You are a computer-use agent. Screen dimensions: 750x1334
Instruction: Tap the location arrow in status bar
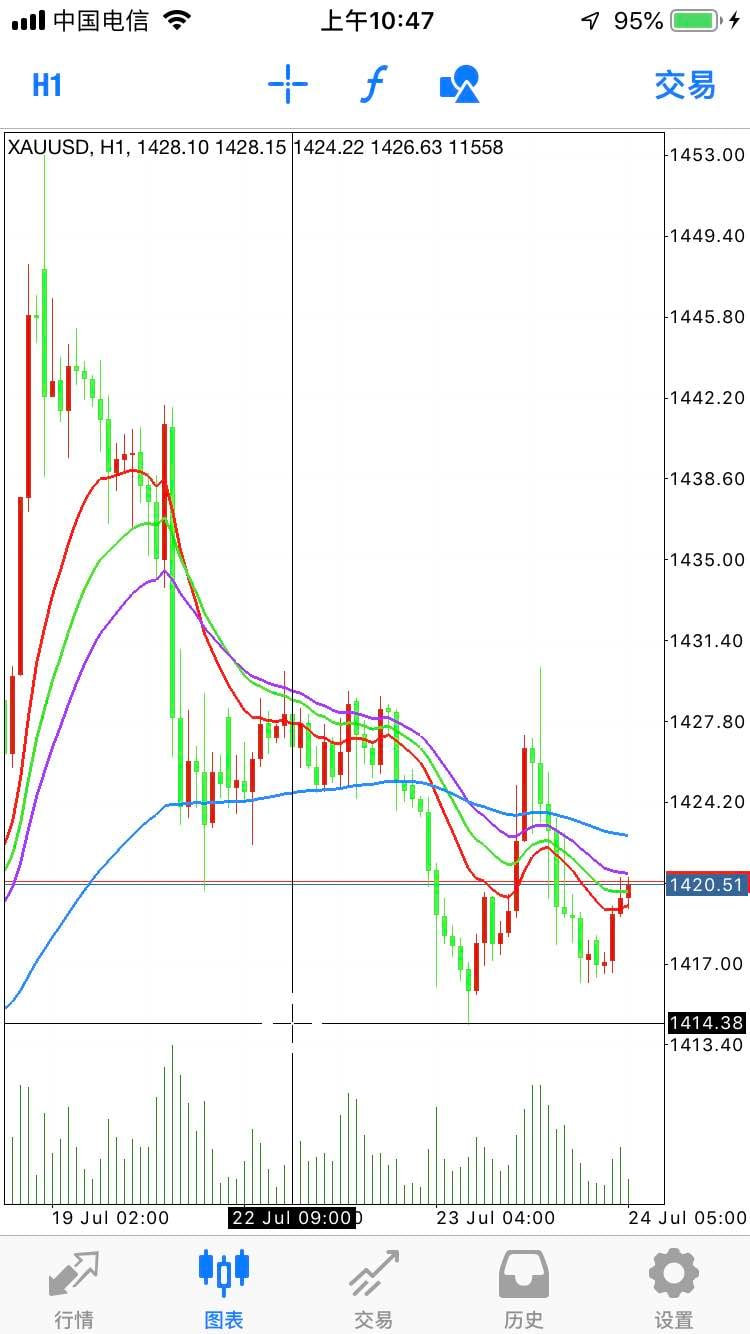590,21
